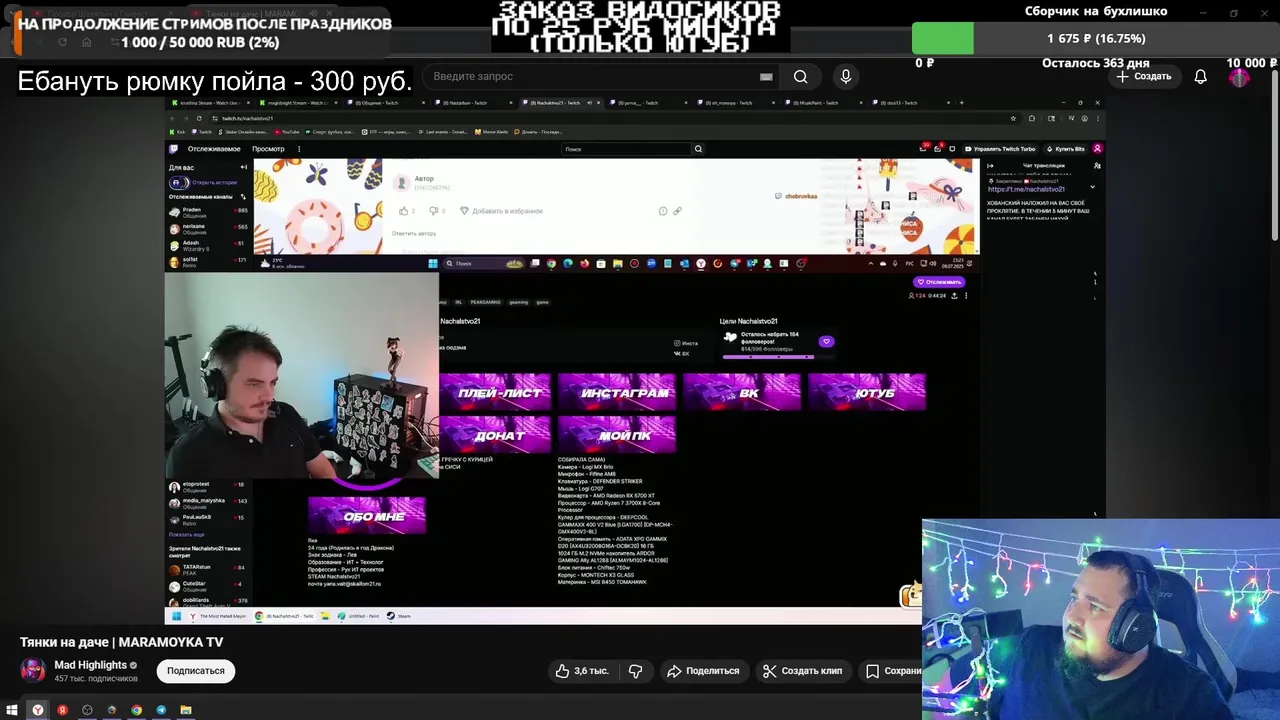Open Windows Start menu on the taskbar
The height and width of the screenshot is (720, 1280).
(x=12, y=710)
